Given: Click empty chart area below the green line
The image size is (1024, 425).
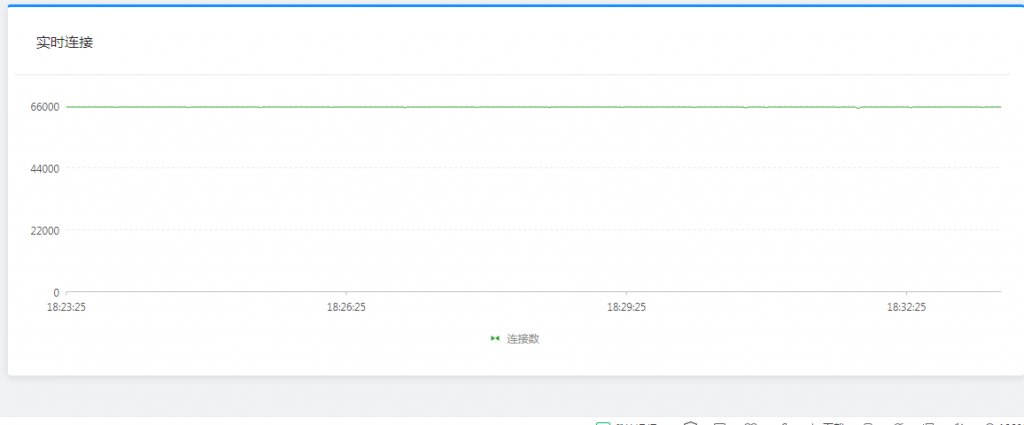Looking at the screenshot, I should tap(500, 200).
